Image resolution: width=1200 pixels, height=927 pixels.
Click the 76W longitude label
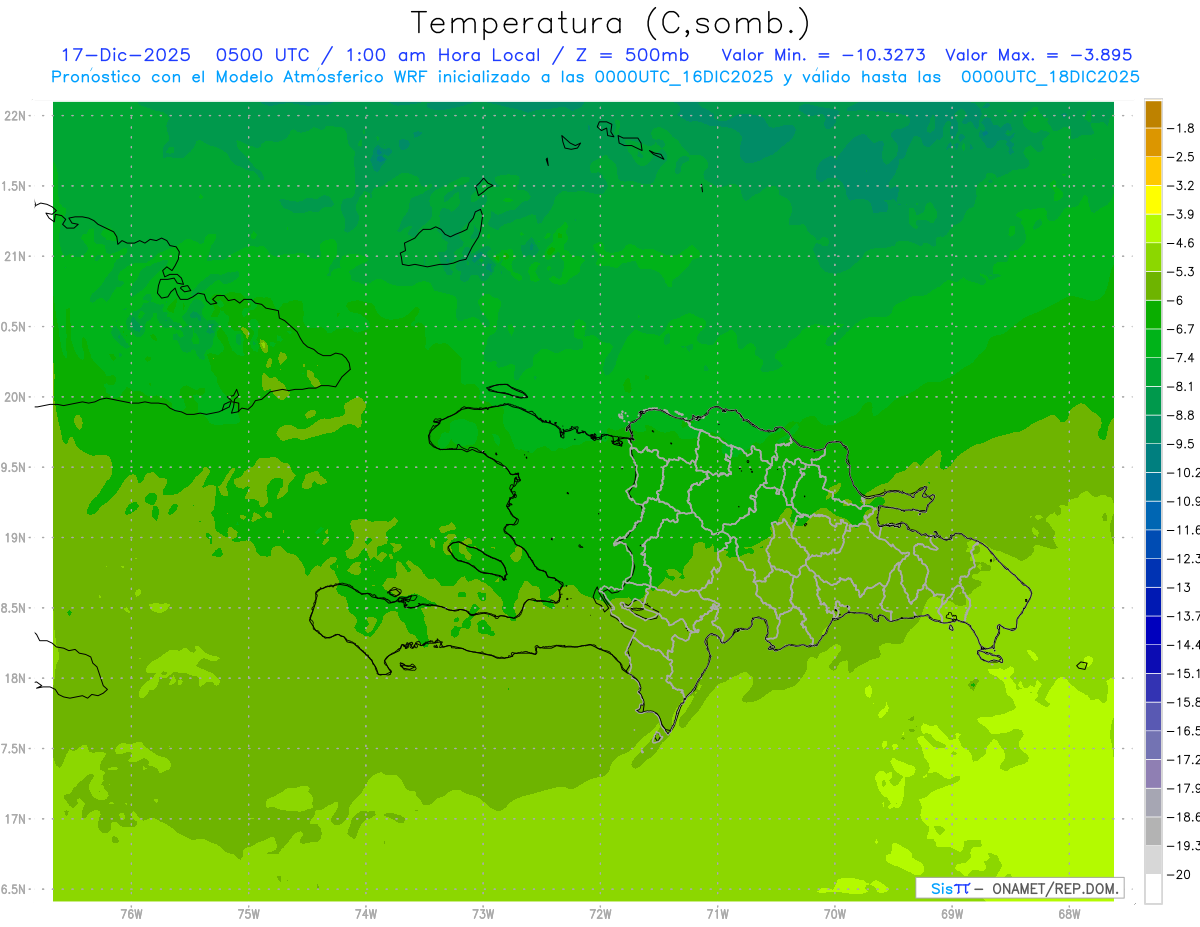coord(131,914)
